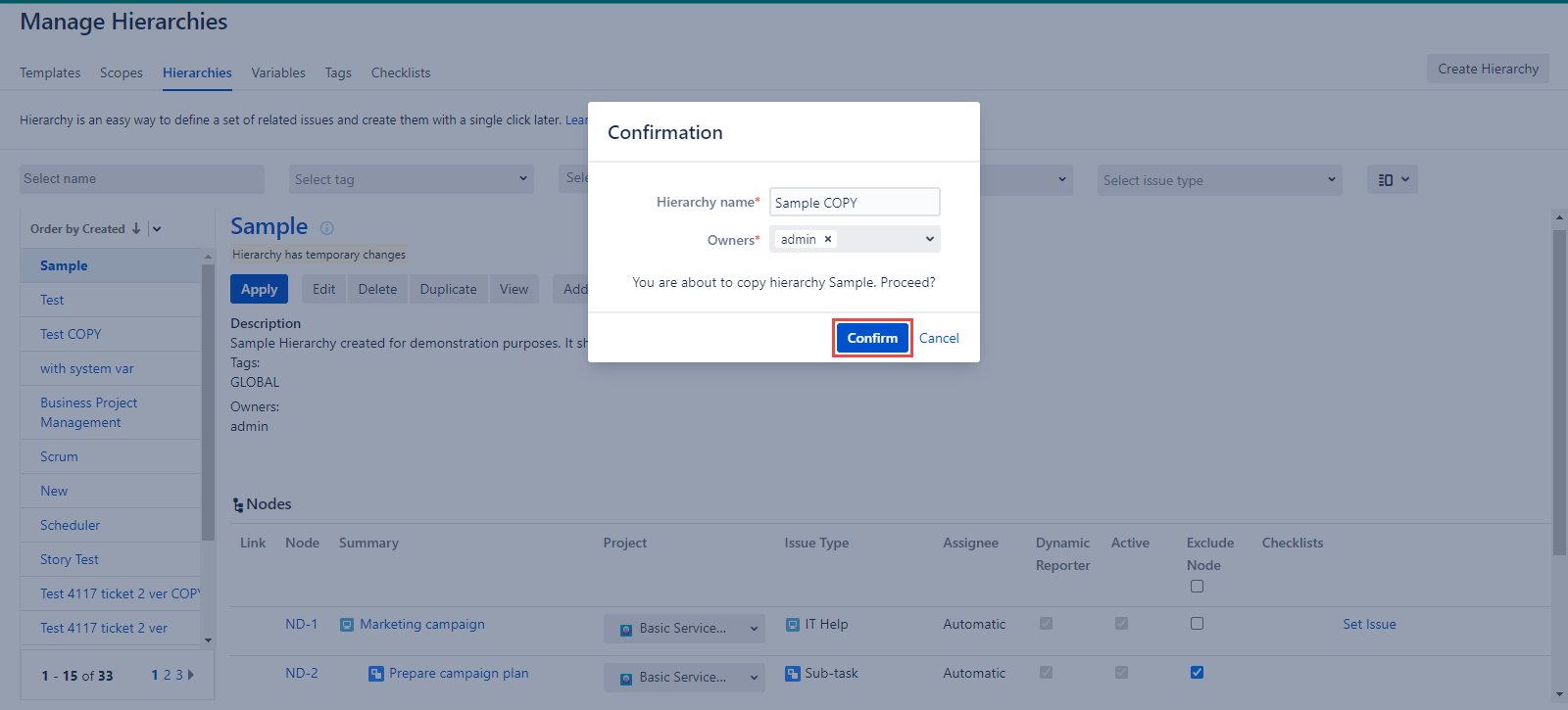Open the Checklists tab
Image resolution: width=1568 pixels, height=710 pixels.
coord(400,72)
